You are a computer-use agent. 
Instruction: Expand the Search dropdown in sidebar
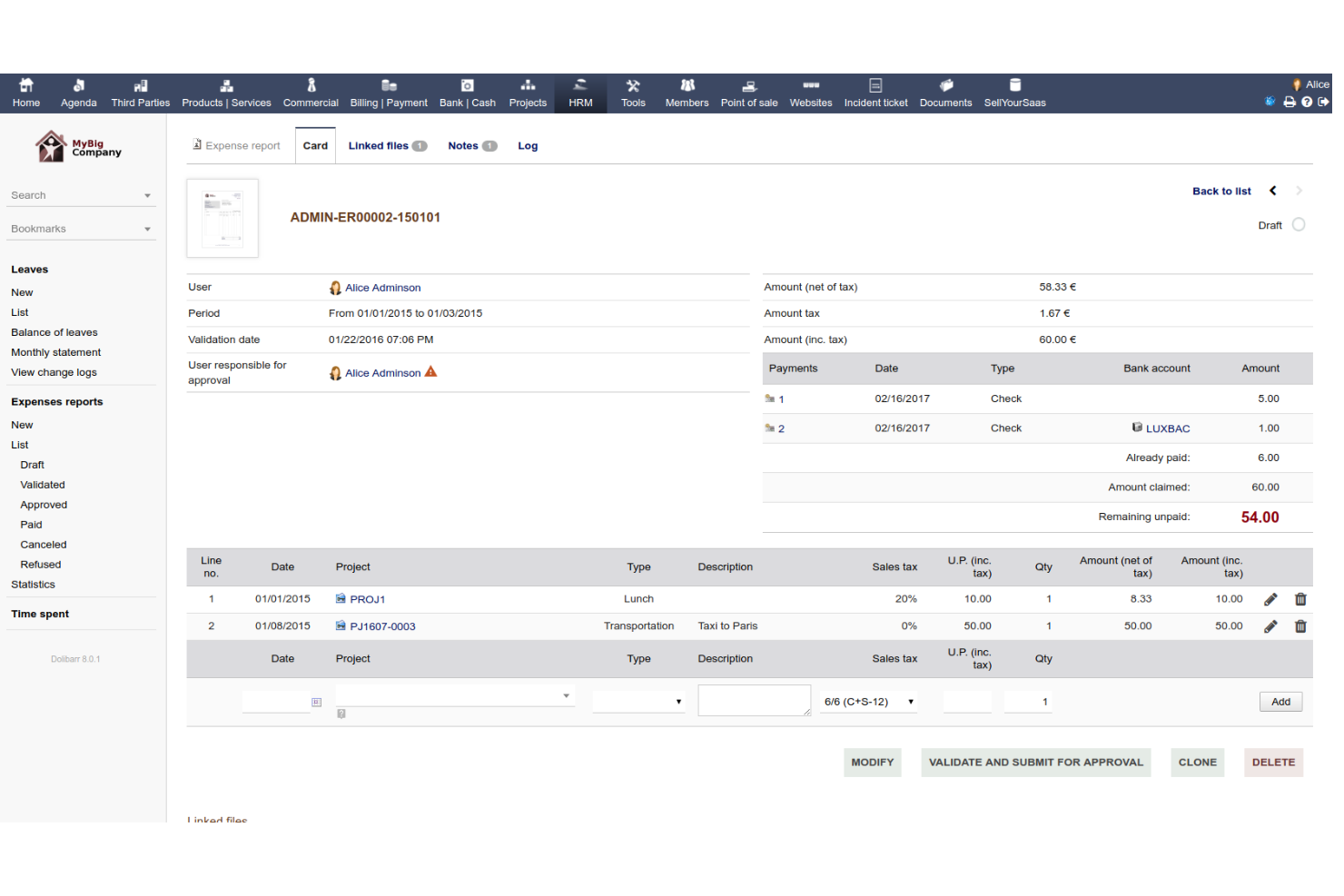(x=147, y=196)
